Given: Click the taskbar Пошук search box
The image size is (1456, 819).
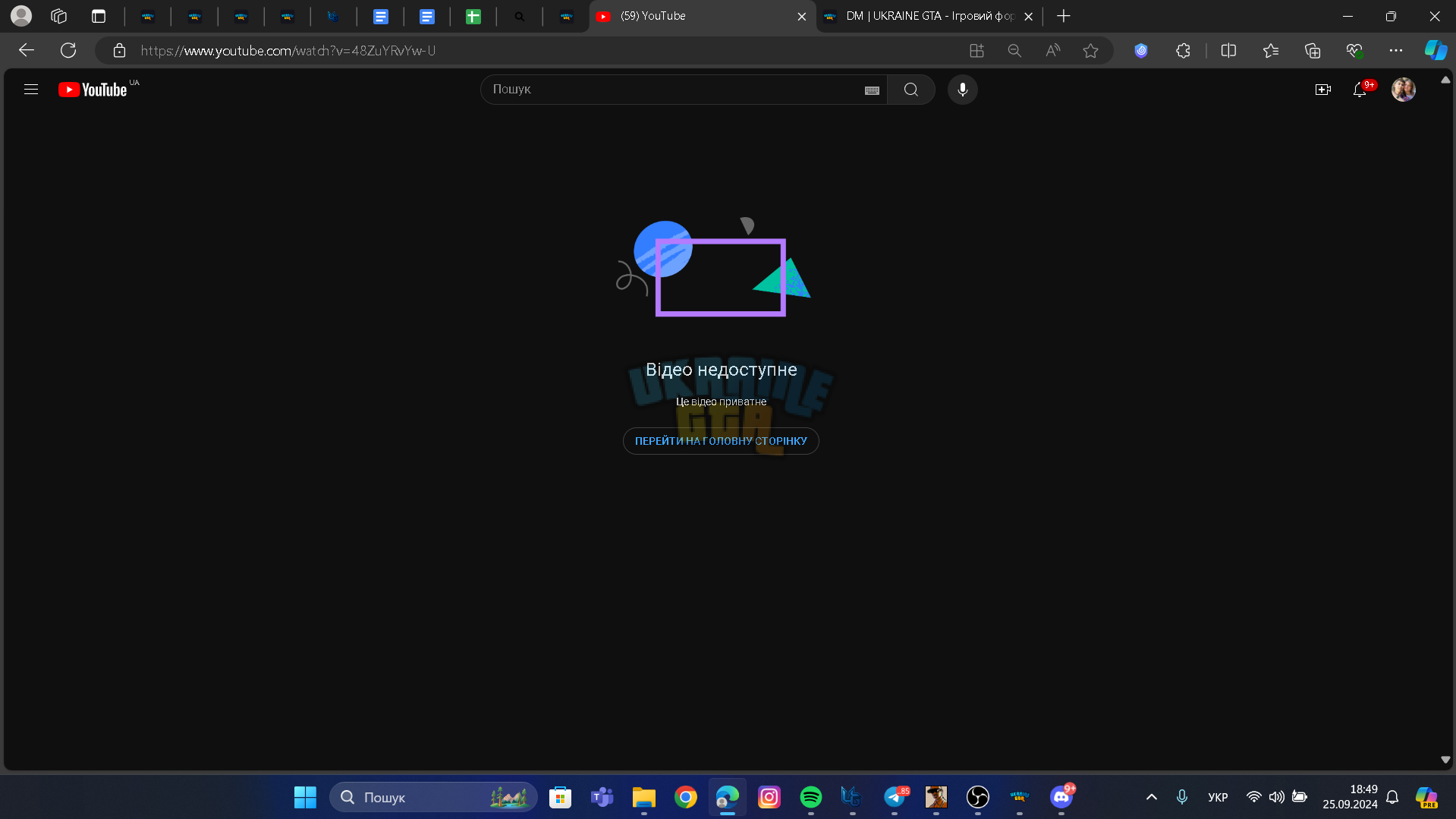Looking at the screenshot, I should click(x=433, y=797).
